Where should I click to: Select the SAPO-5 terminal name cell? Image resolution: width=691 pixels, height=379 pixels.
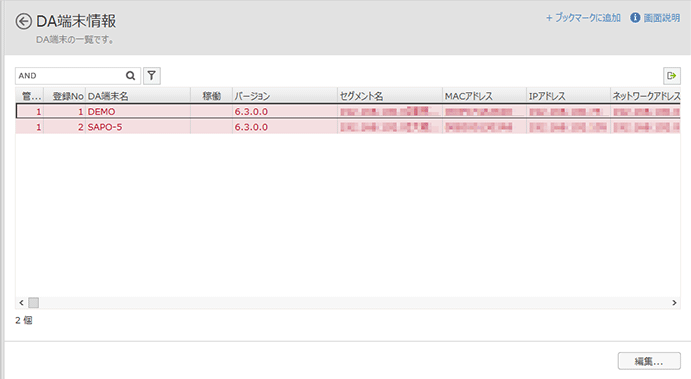point(137,127)
